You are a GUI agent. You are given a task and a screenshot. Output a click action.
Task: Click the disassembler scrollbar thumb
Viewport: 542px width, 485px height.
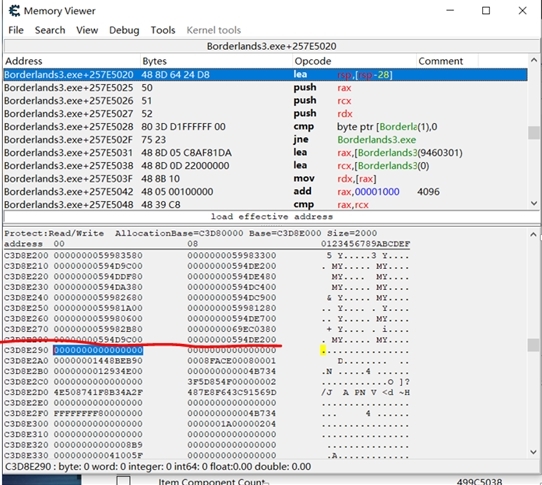click(534, 132)
